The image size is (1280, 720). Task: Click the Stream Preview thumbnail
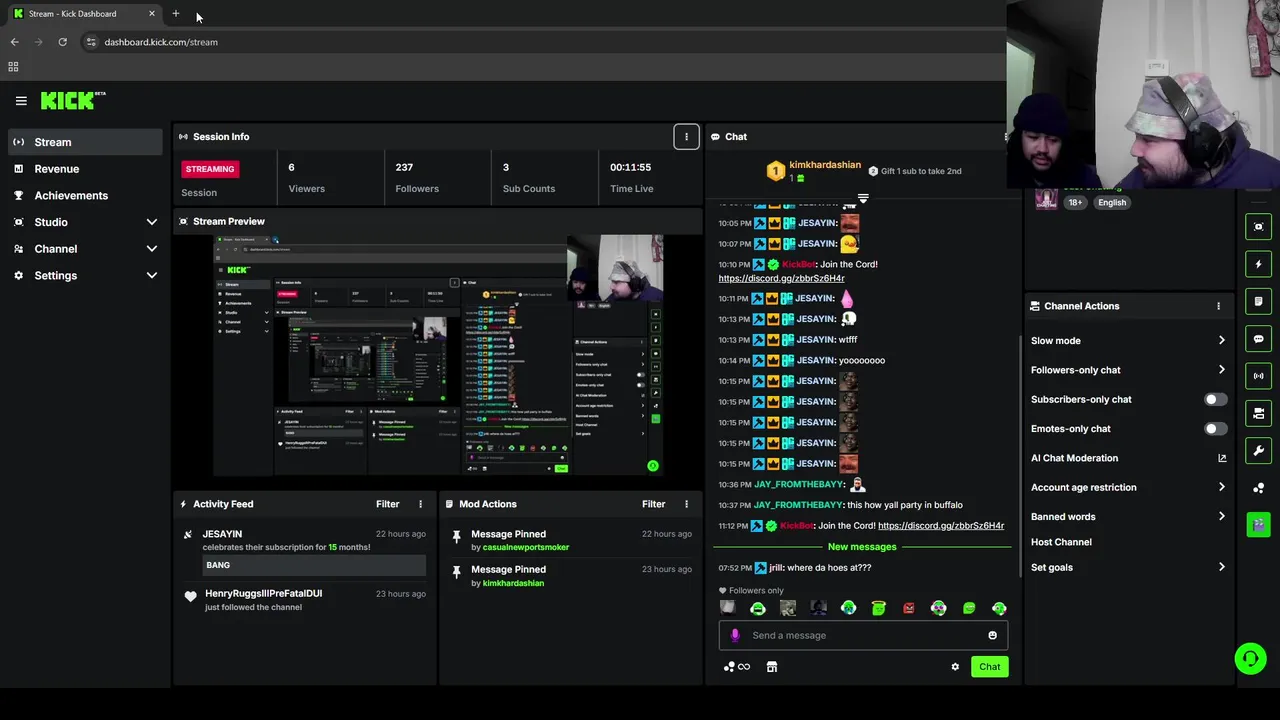click(438, 356)
